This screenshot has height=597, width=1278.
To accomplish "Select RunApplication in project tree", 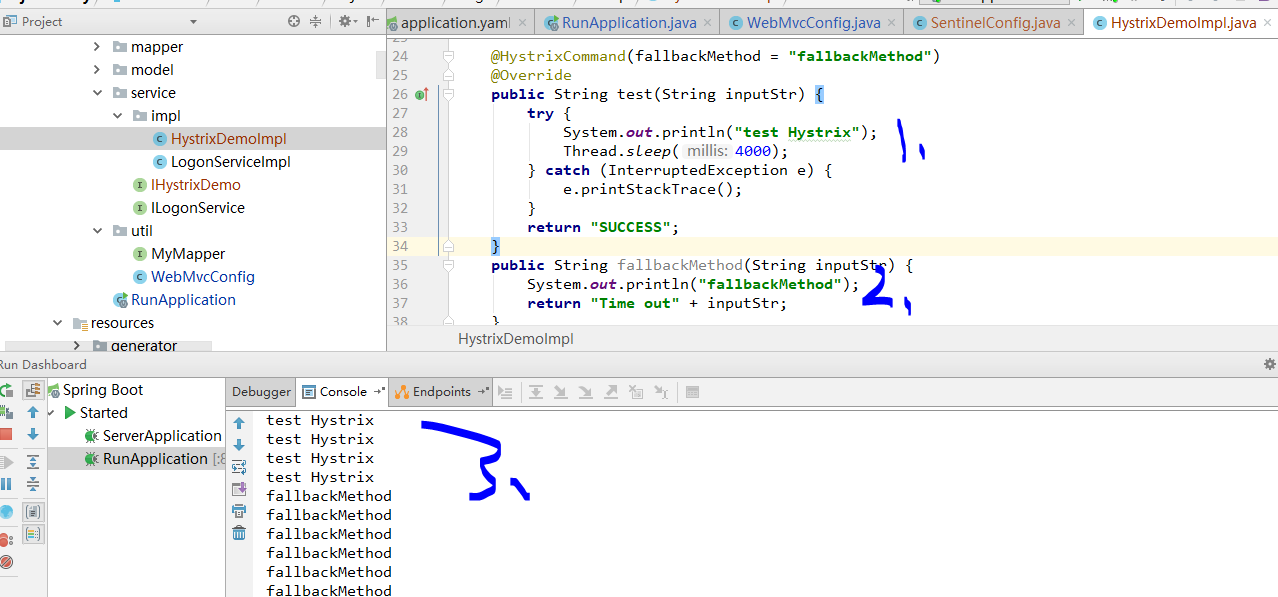I will pos(183,300).
